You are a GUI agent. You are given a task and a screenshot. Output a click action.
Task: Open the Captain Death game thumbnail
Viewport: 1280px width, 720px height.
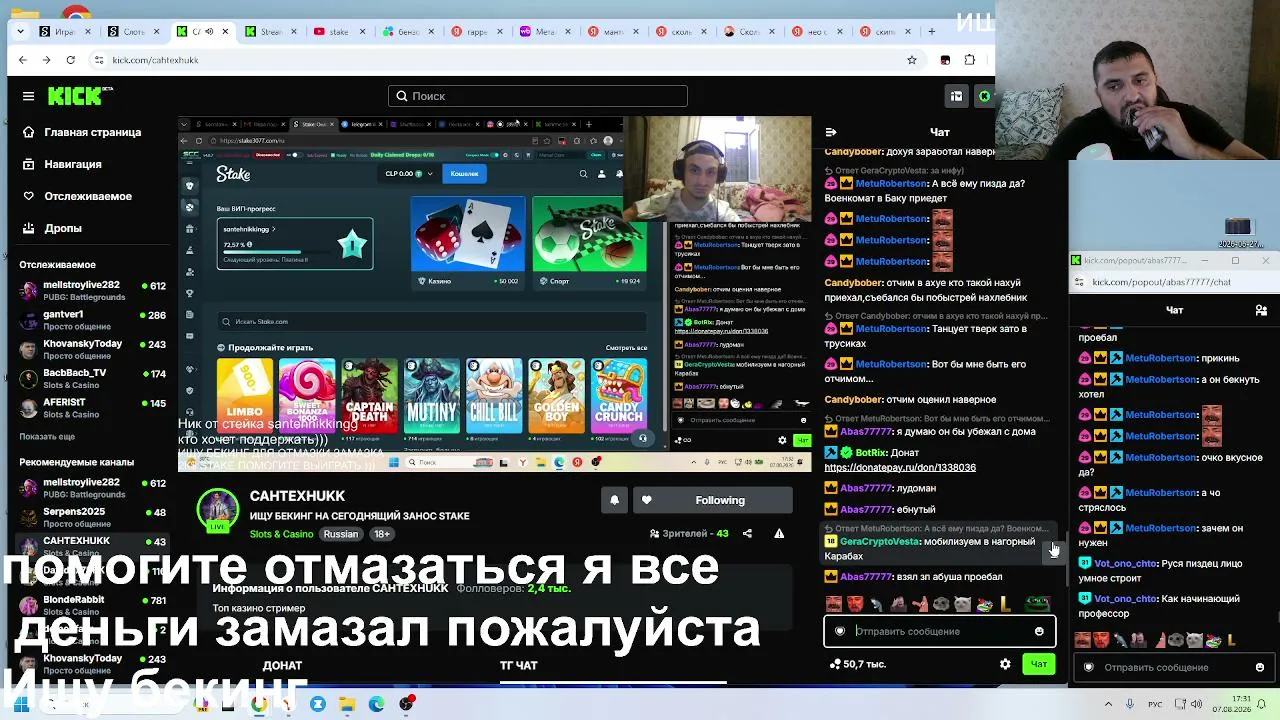coord(369,396)
